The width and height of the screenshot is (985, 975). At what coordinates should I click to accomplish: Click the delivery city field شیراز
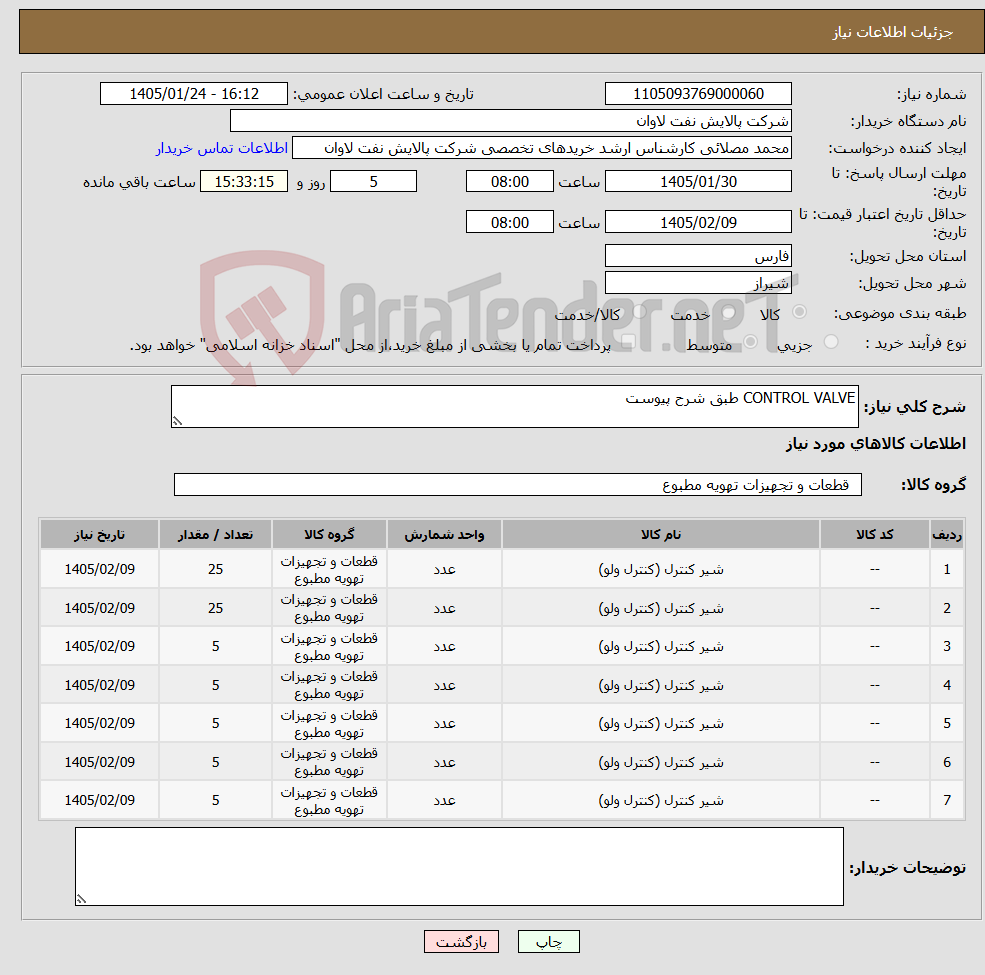(x=698, y=283)
